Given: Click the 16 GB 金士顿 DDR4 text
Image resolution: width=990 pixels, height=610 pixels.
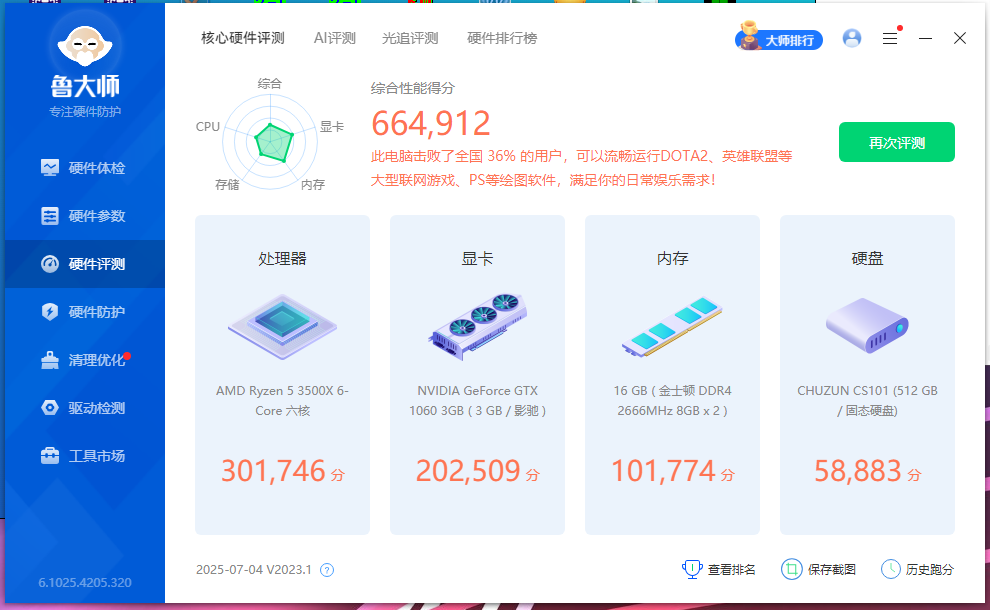Looking at the screenshot, I should click(672, 400).
